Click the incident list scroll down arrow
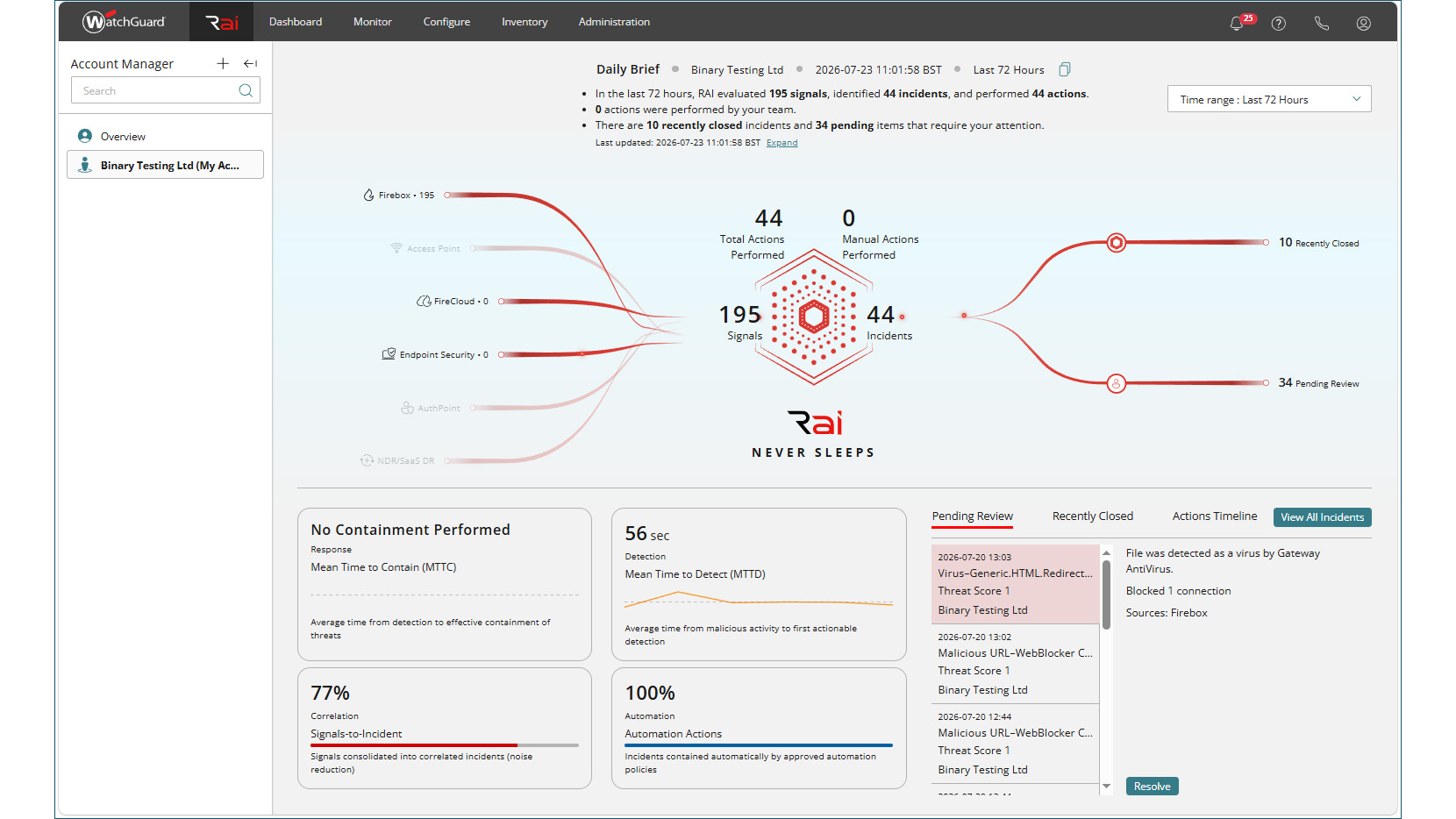 [1106, 787]
